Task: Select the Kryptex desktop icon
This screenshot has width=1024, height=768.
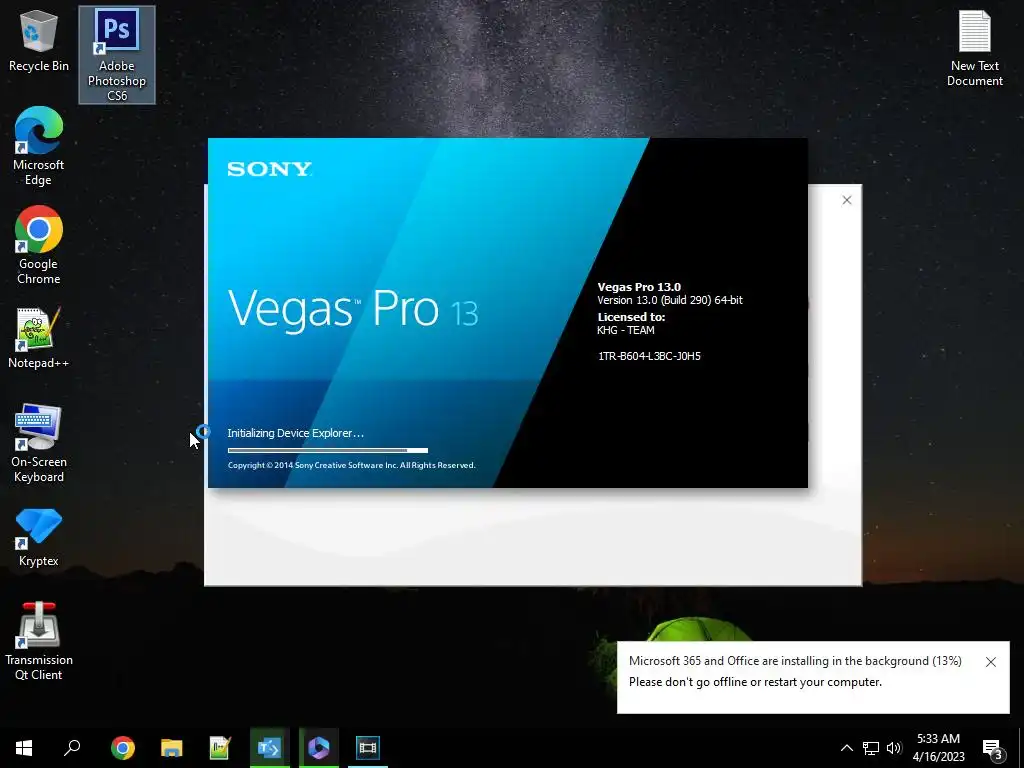Action: pyautogui.click(x=39, y=537)
